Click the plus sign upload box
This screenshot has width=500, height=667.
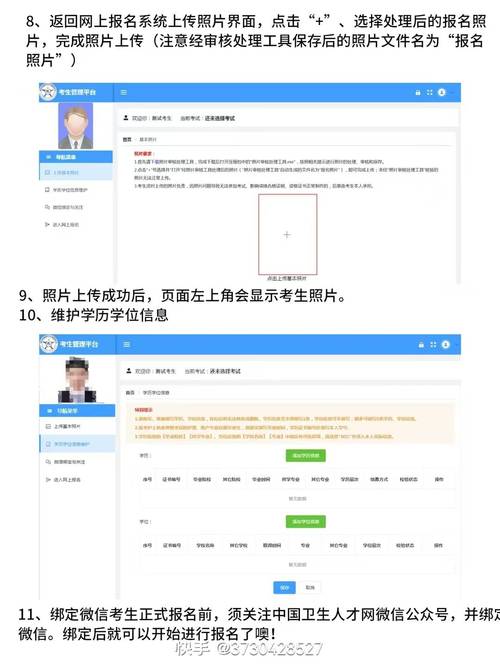tap(288, 234)
